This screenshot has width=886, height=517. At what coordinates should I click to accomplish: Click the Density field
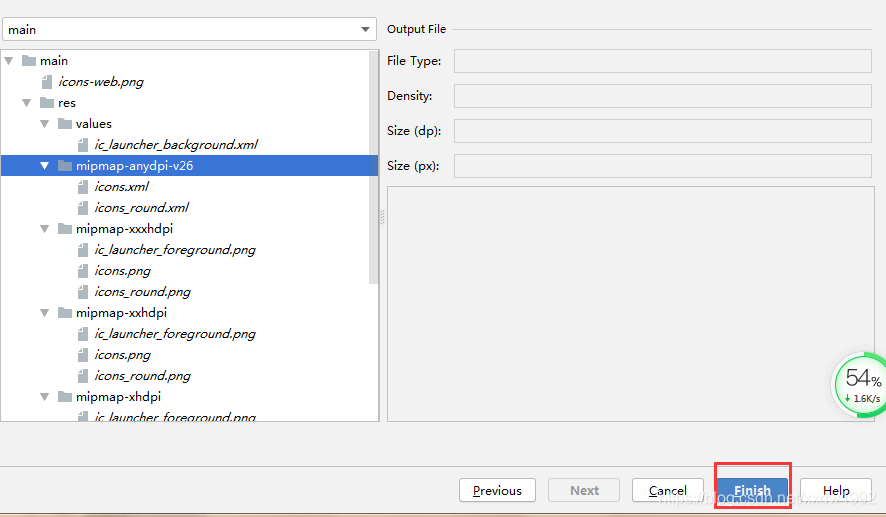[663, 96]
